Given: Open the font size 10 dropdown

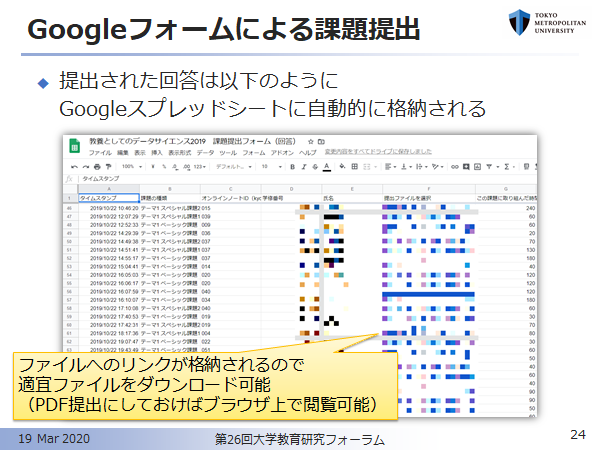Looking at the screenshot, I should 272,167.
